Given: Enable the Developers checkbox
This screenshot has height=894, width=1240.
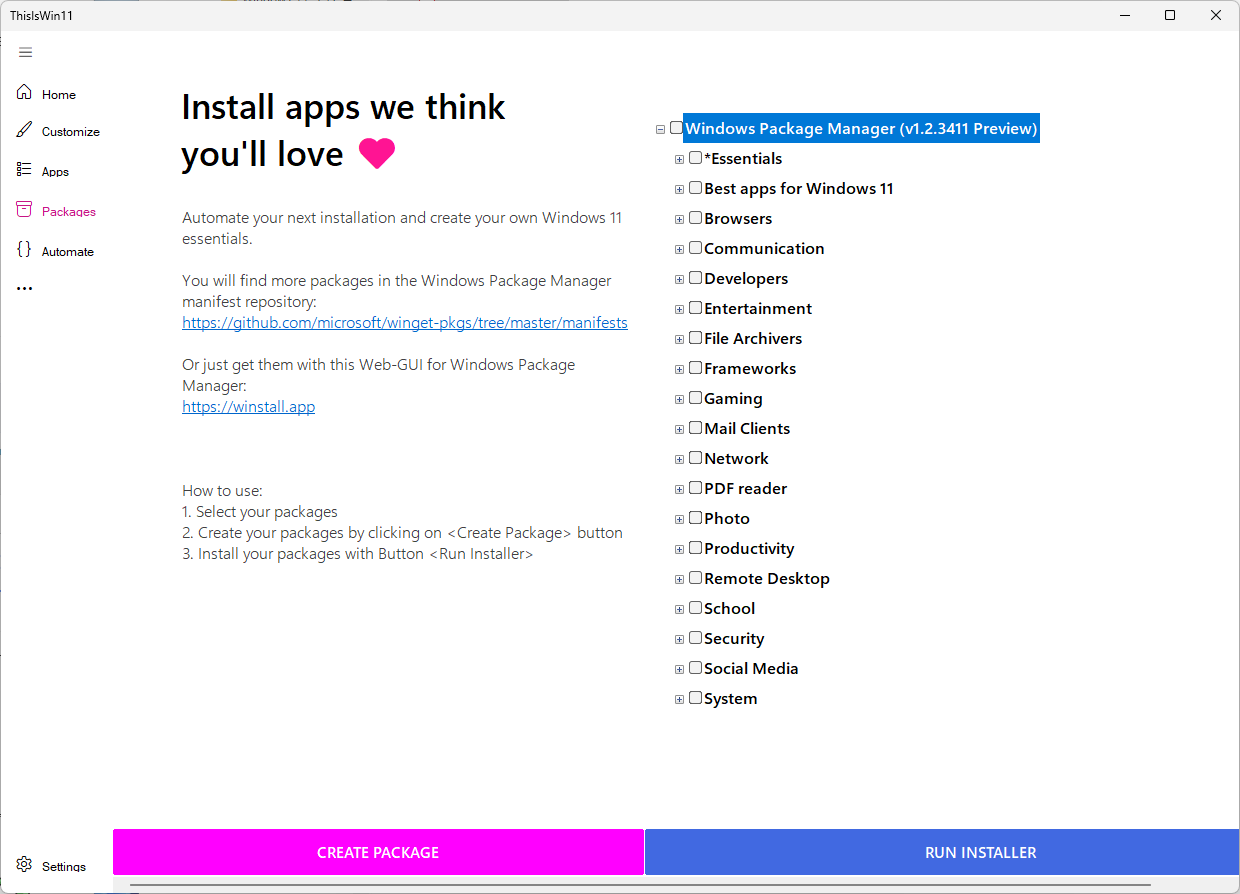Looking at the screenshot, I should point(696,278).
